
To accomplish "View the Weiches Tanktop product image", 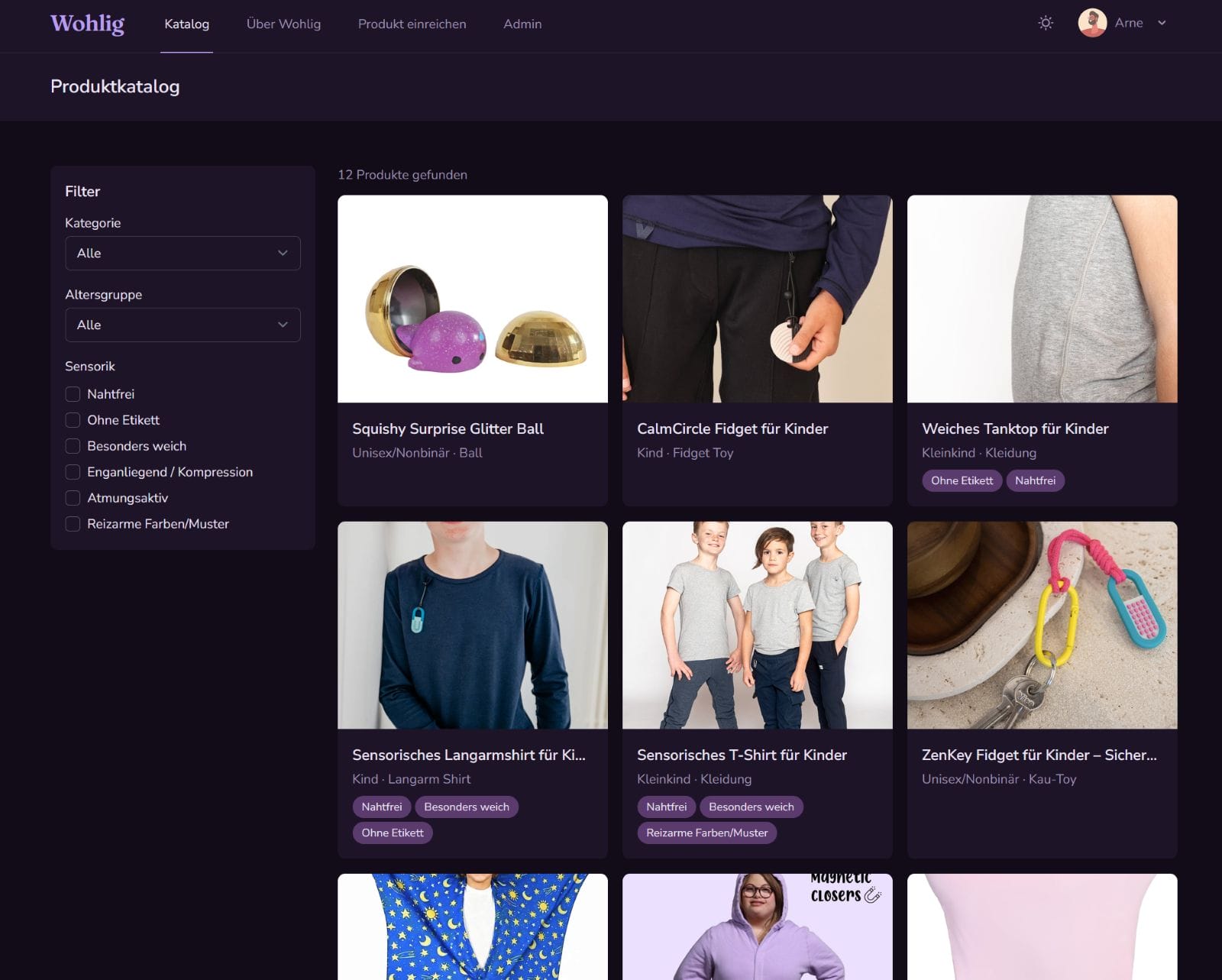I will point(1043,299).
